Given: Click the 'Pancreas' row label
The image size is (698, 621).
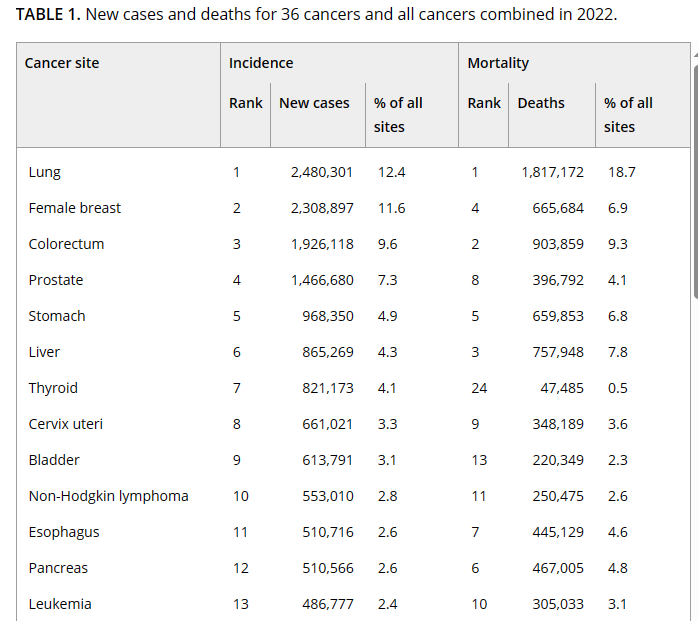Looking at the screenshot, I should pyautogui.click(x=58, y=568).
